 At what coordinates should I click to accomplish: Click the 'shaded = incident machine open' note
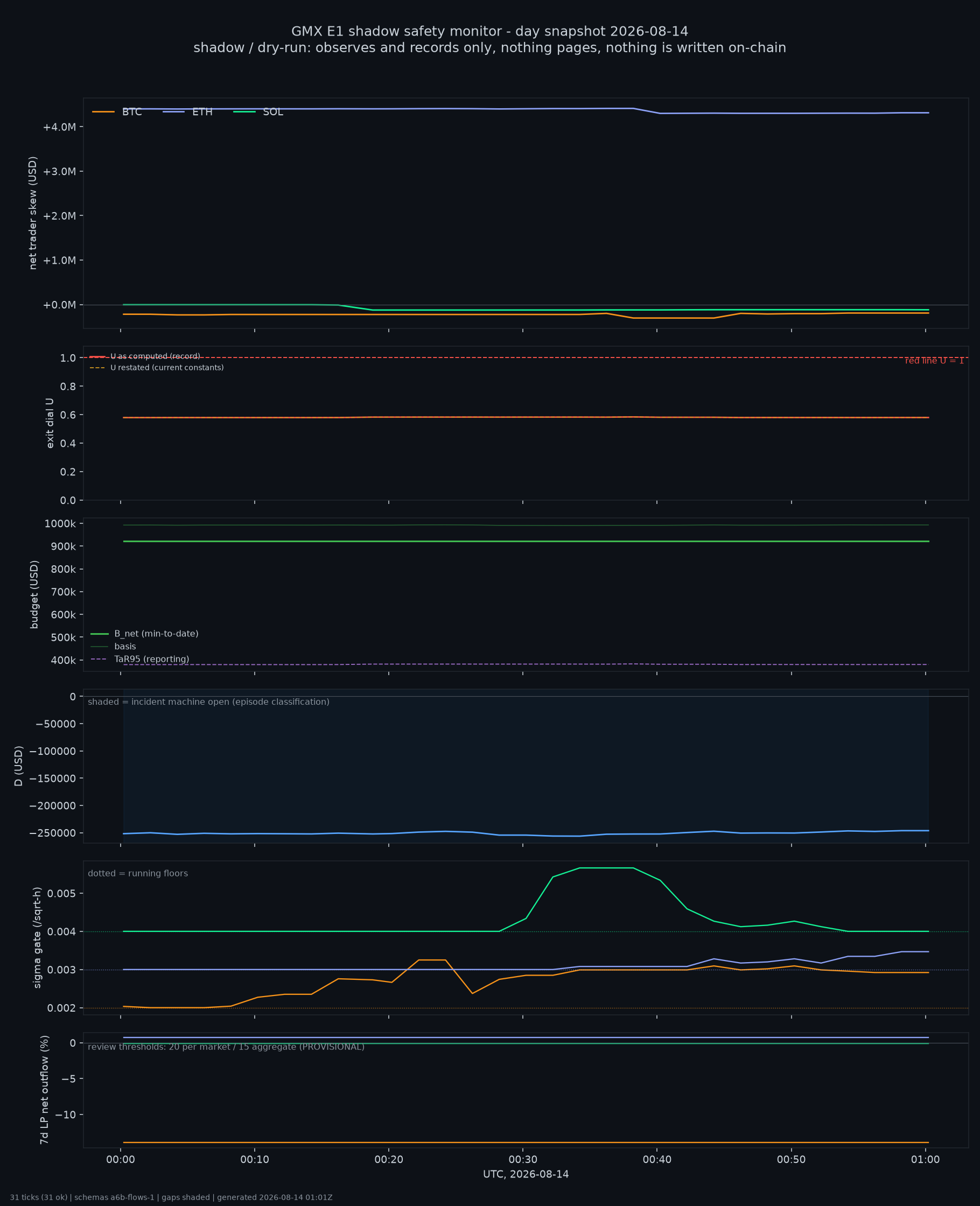[x=208, y=702]
